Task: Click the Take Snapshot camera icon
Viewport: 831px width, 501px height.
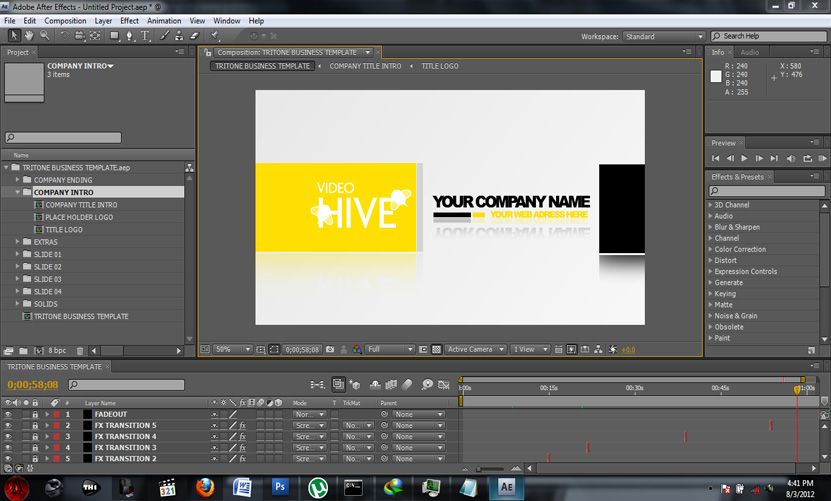Action: tap(330, 349)
